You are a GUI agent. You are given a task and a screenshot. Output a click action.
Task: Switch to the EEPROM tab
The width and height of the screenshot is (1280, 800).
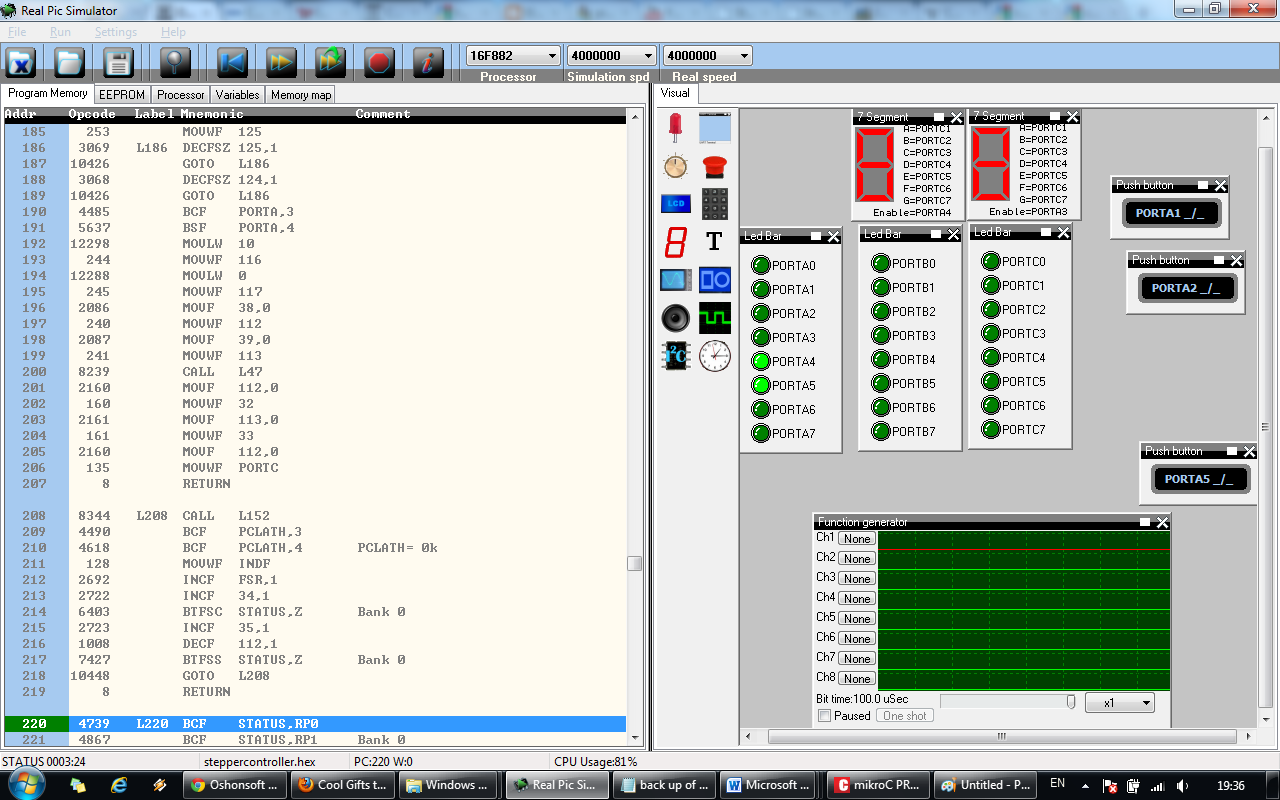pyautogui.click(x=122, y=94)
